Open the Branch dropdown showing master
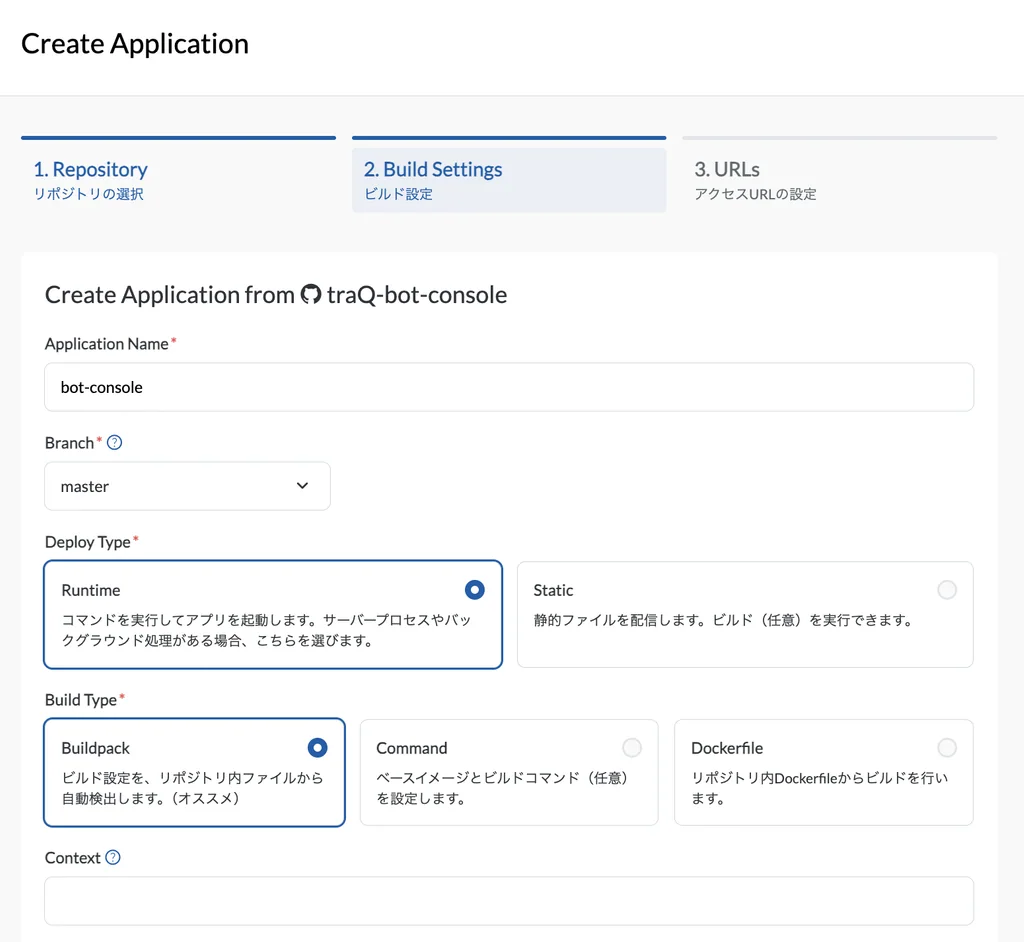1024x942 pixels. tap(187, 486)
